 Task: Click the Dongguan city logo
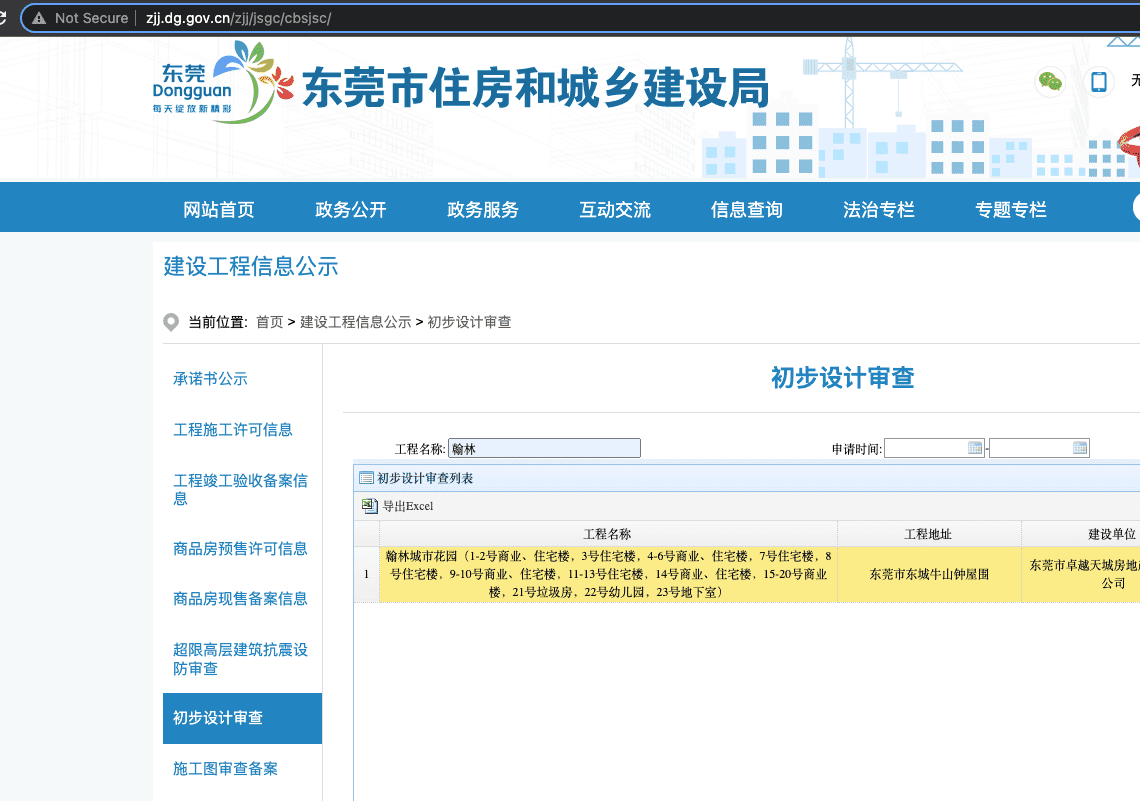(x=214, y=82)
